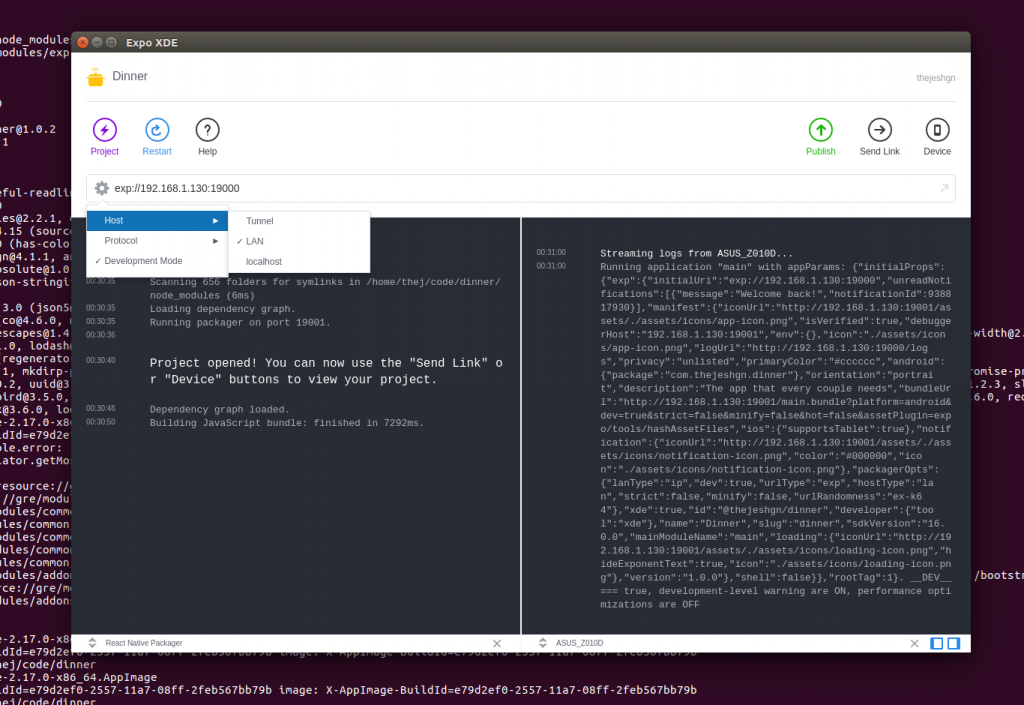This screenshot has height=705, width=1024.
Task: Click "Building JavaScript bundle" log line
Action: tap(287, 423)
